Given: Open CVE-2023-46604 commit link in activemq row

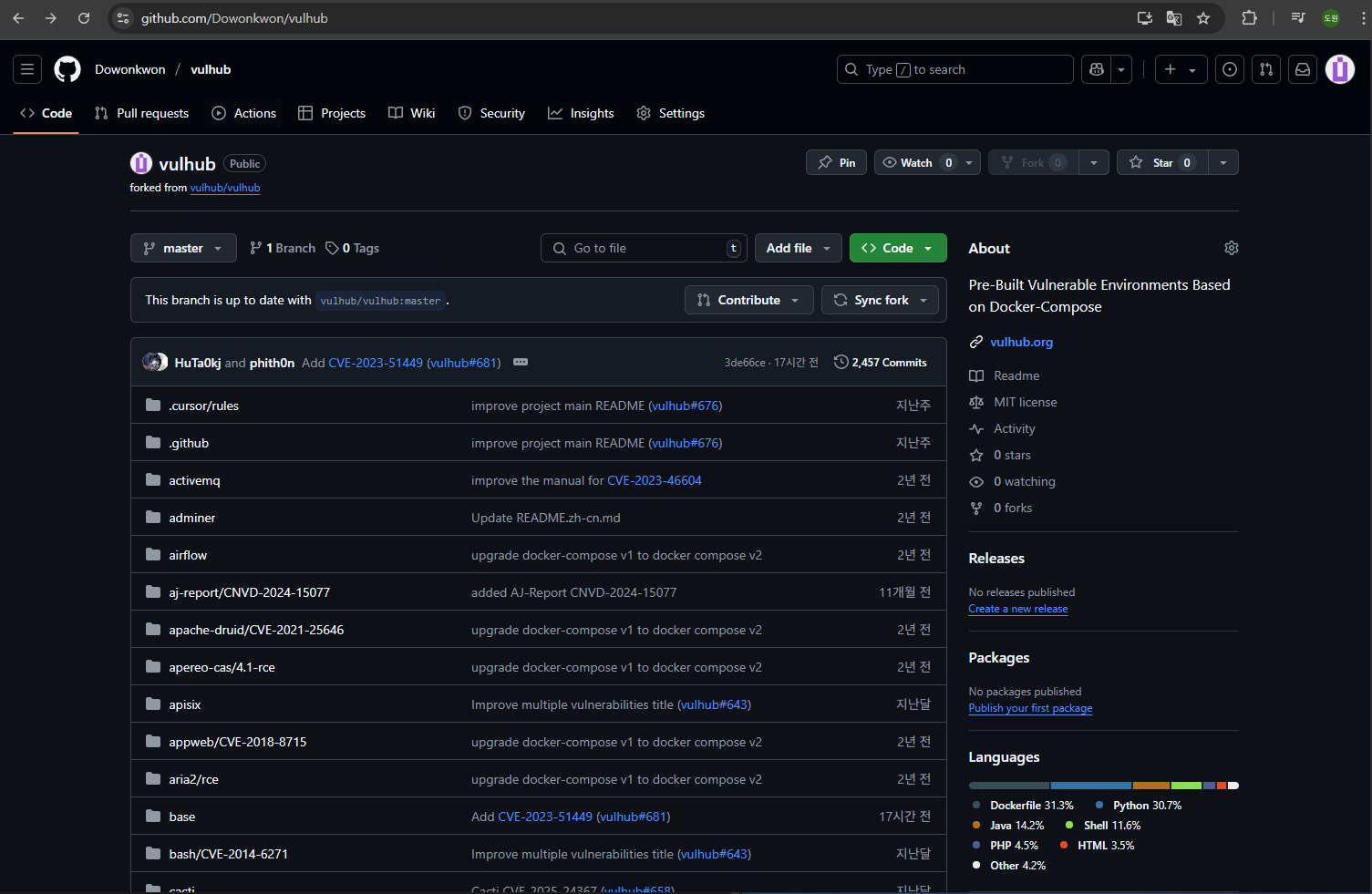Looking at the screenshot, I should pyautogui.click(x=655, y=480).
